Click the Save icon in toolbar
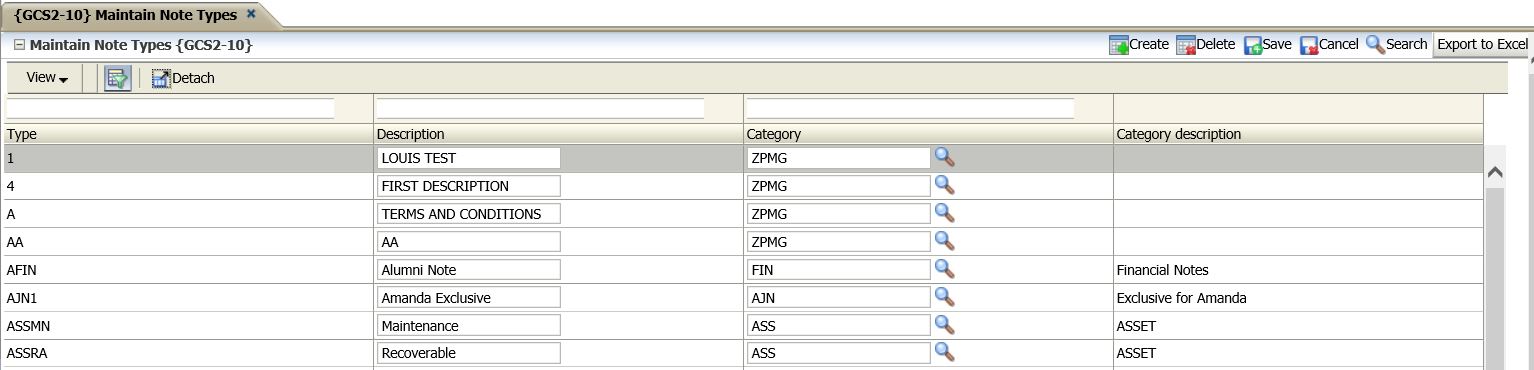The height and width of the screenshot is (370, 1534). [1253, 45]
